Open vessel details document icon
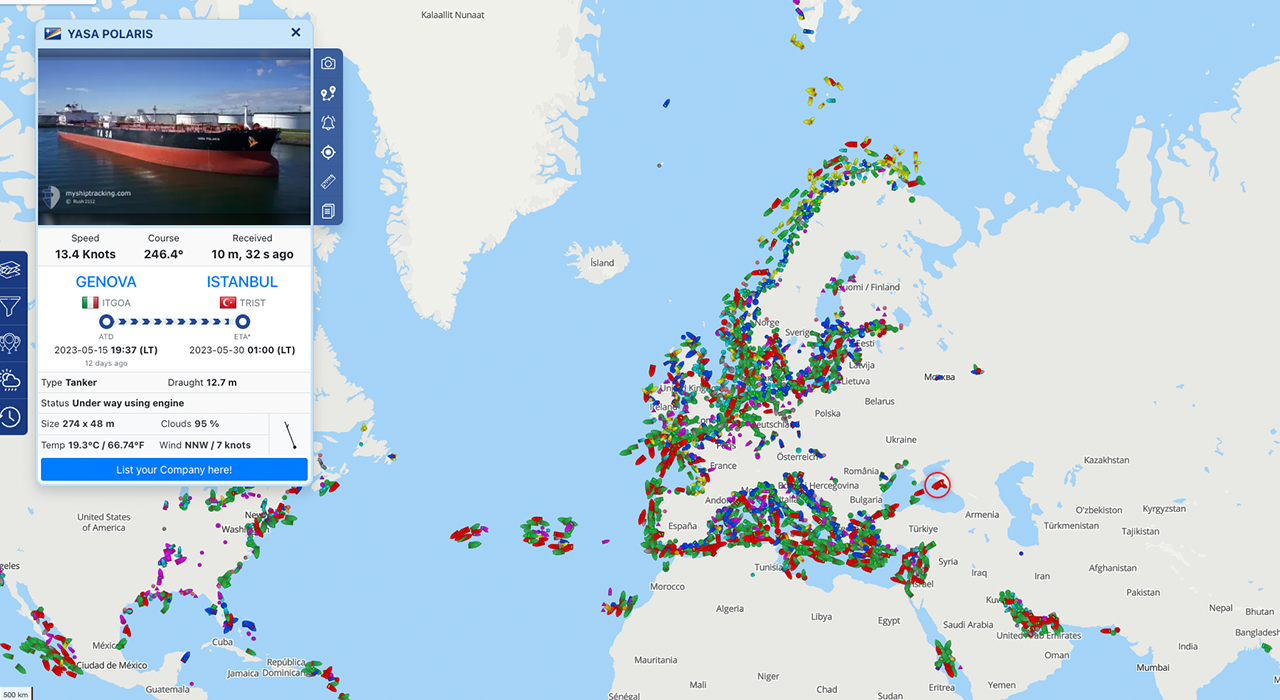 pyautogui.click(x=328, y=211)
